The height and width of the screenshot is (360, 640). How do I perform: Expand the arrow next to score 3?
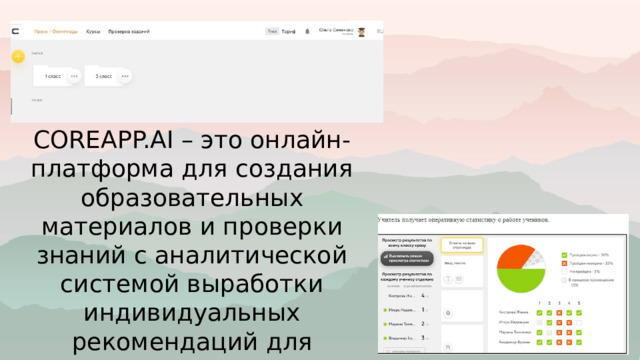click(x=428, y=338)
